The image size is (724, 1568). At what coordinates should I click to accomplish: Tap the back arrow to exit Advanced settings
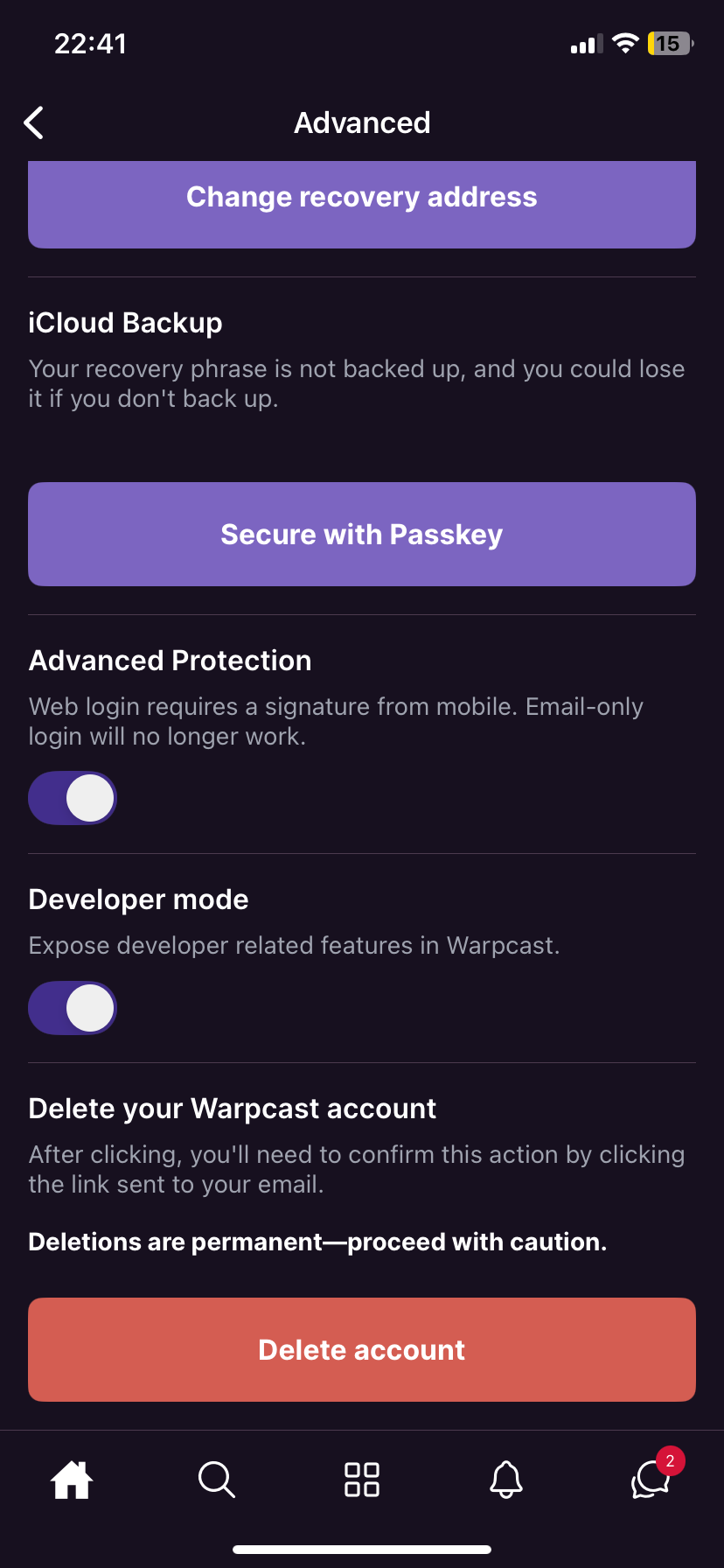point(33,122)
